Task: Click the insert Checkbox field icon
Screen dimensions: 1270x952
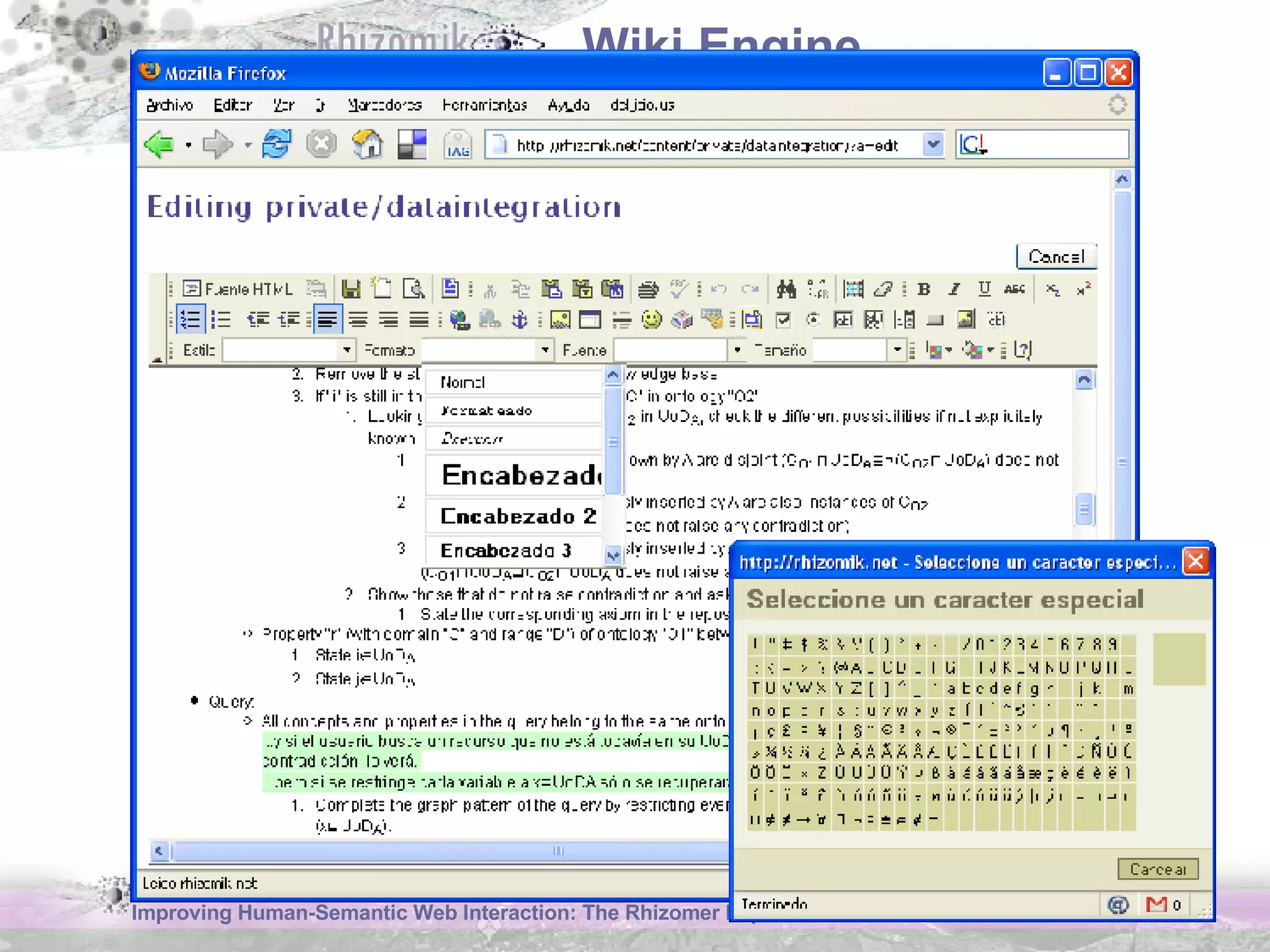Action: coord(783,320)
